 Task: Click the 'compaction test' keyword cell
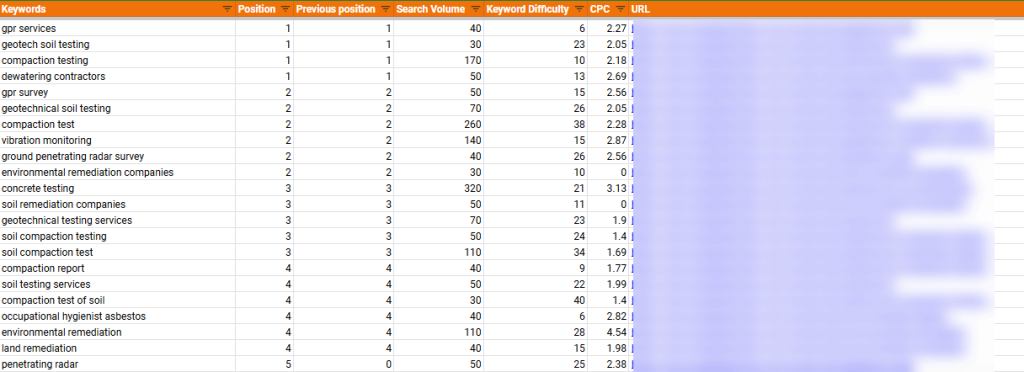click(118, 125)
